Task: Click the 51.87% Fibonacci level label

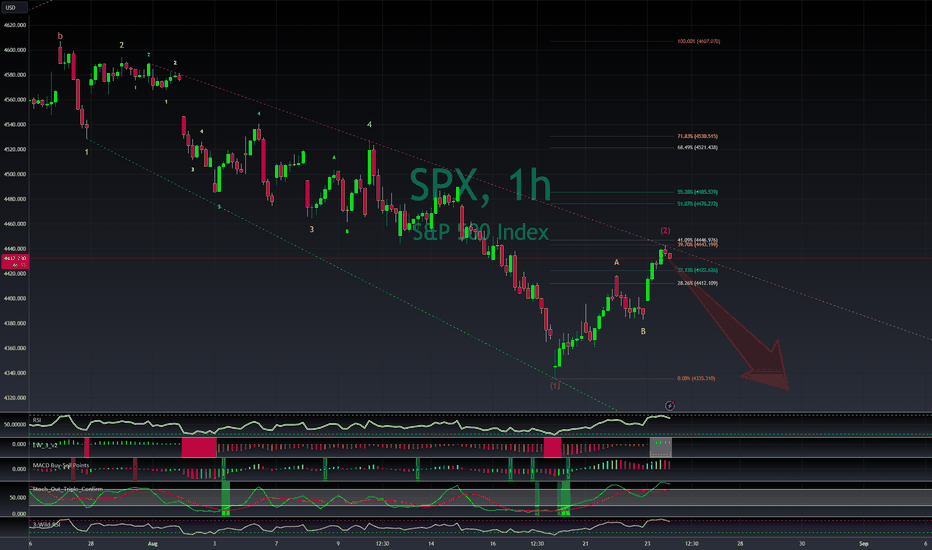Action: pyautogui.click(x=697, y=203)
